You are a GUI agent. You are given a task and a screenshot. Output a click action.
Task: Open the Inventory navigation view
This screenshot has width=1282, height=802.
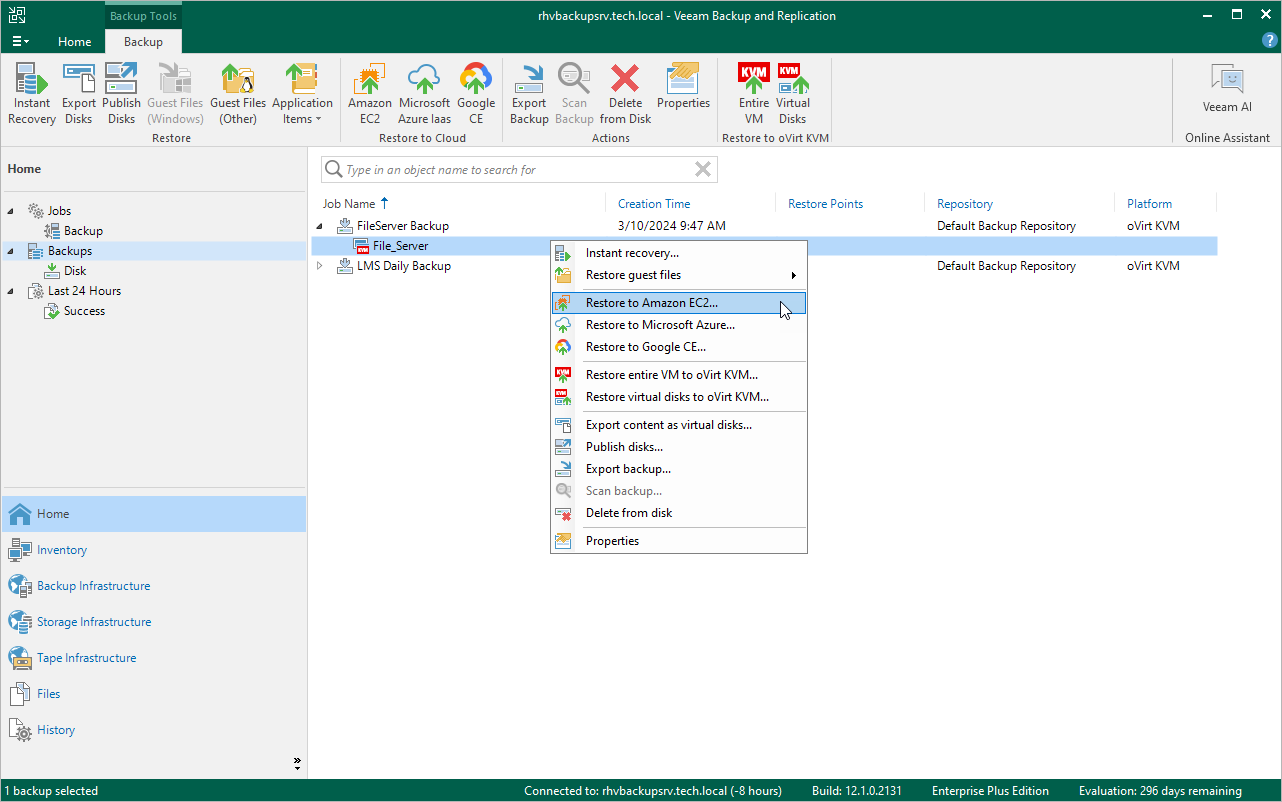coord(154,550)
